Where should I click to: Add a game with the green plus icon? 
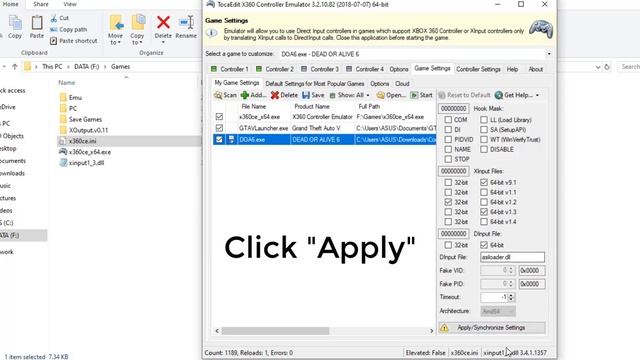[253, 95]
